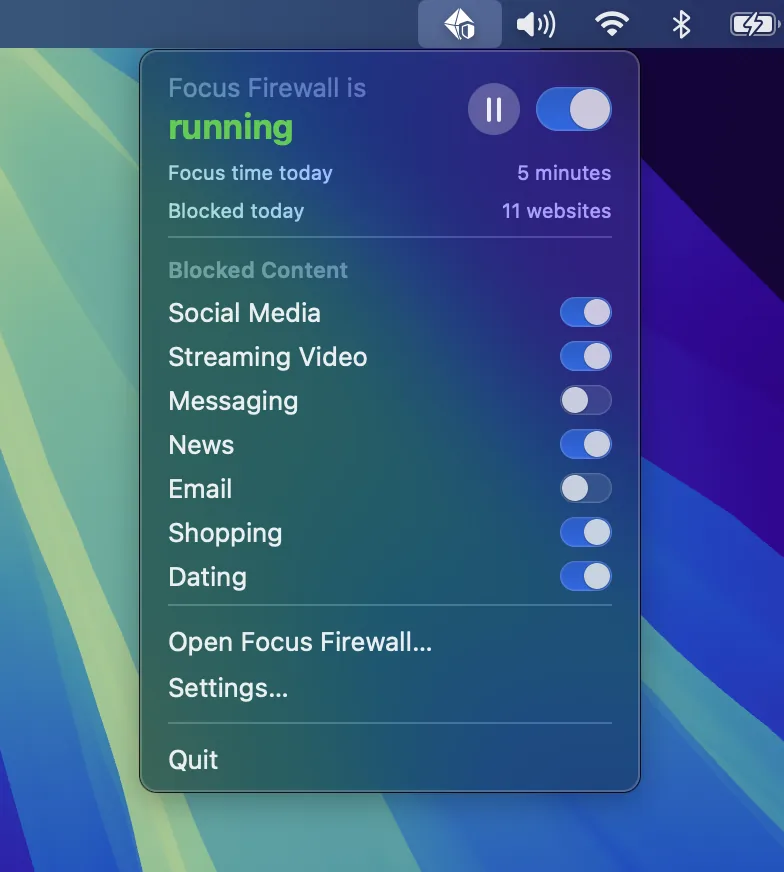The height and width of the screenshot is (872, 784).
Task: Disable News blocking toggle
Action: coord(585,444)
